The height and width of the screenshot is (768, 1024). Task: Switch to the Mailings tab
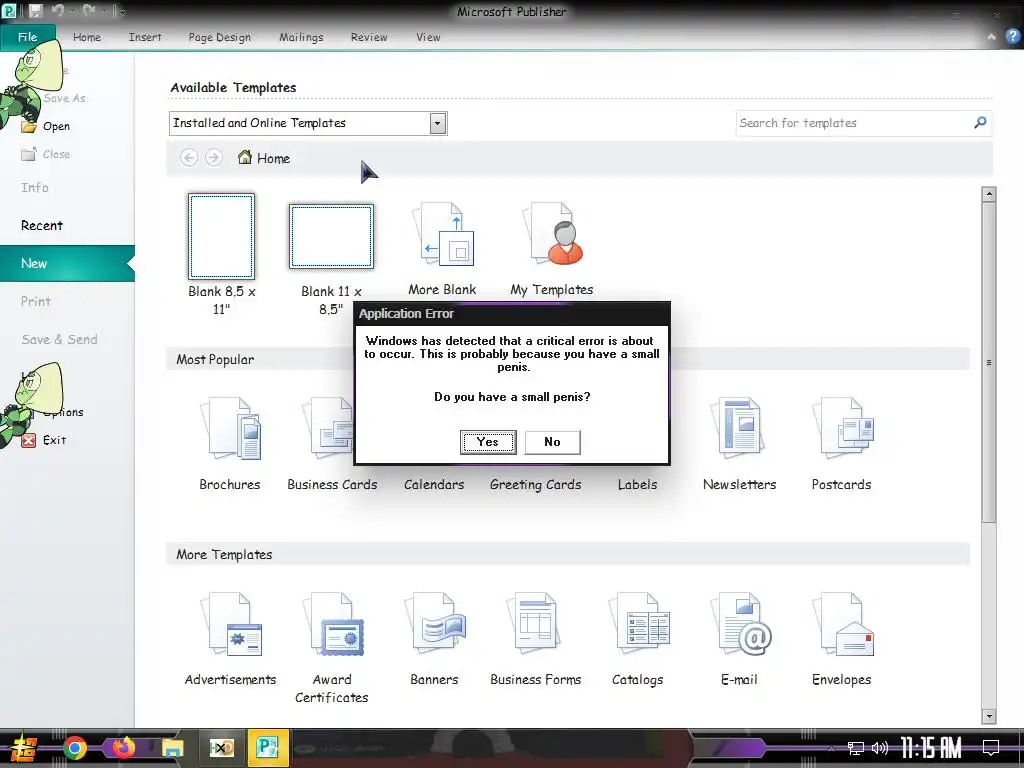pos(301,37)
